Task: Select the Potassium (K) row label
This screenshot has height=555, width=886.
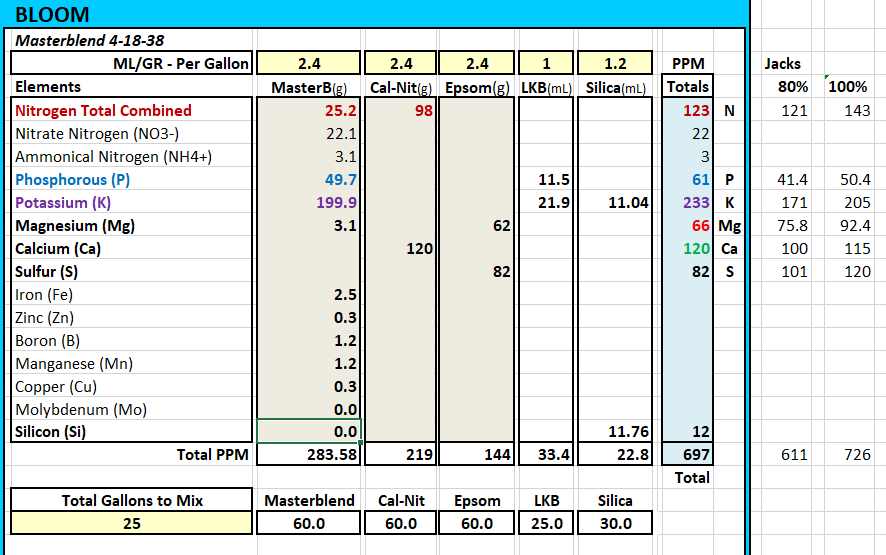Action: (63, 202)
